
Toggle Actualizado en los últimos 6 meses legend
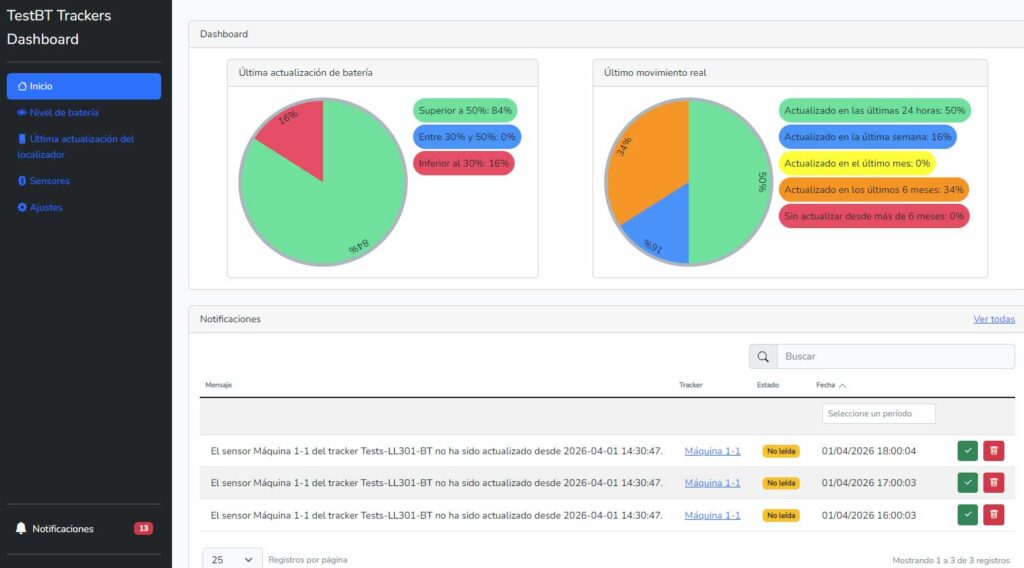(x=874, y=189)
